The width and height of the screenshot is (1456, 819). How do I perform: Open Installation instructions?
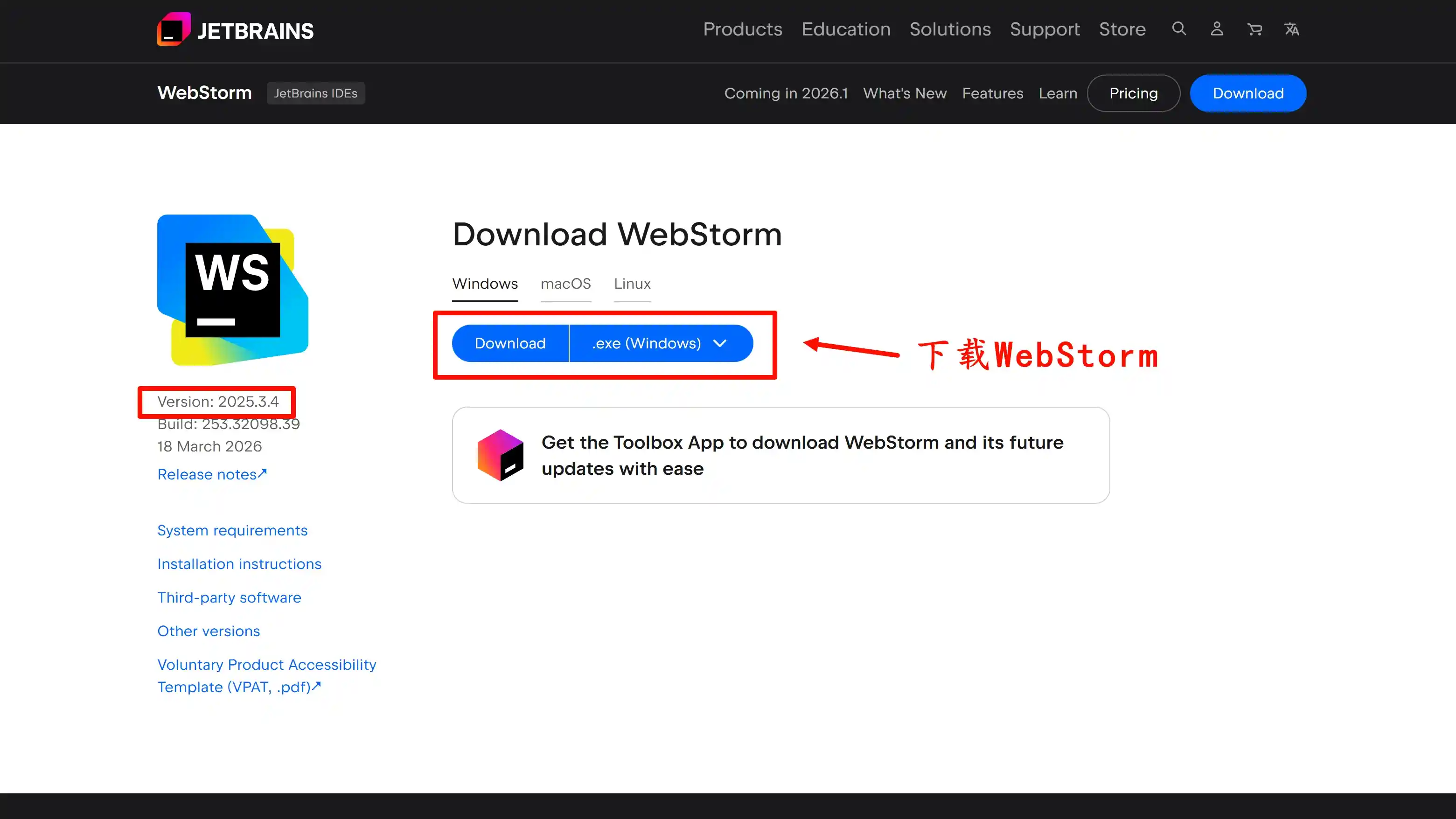tap(239, 563)
